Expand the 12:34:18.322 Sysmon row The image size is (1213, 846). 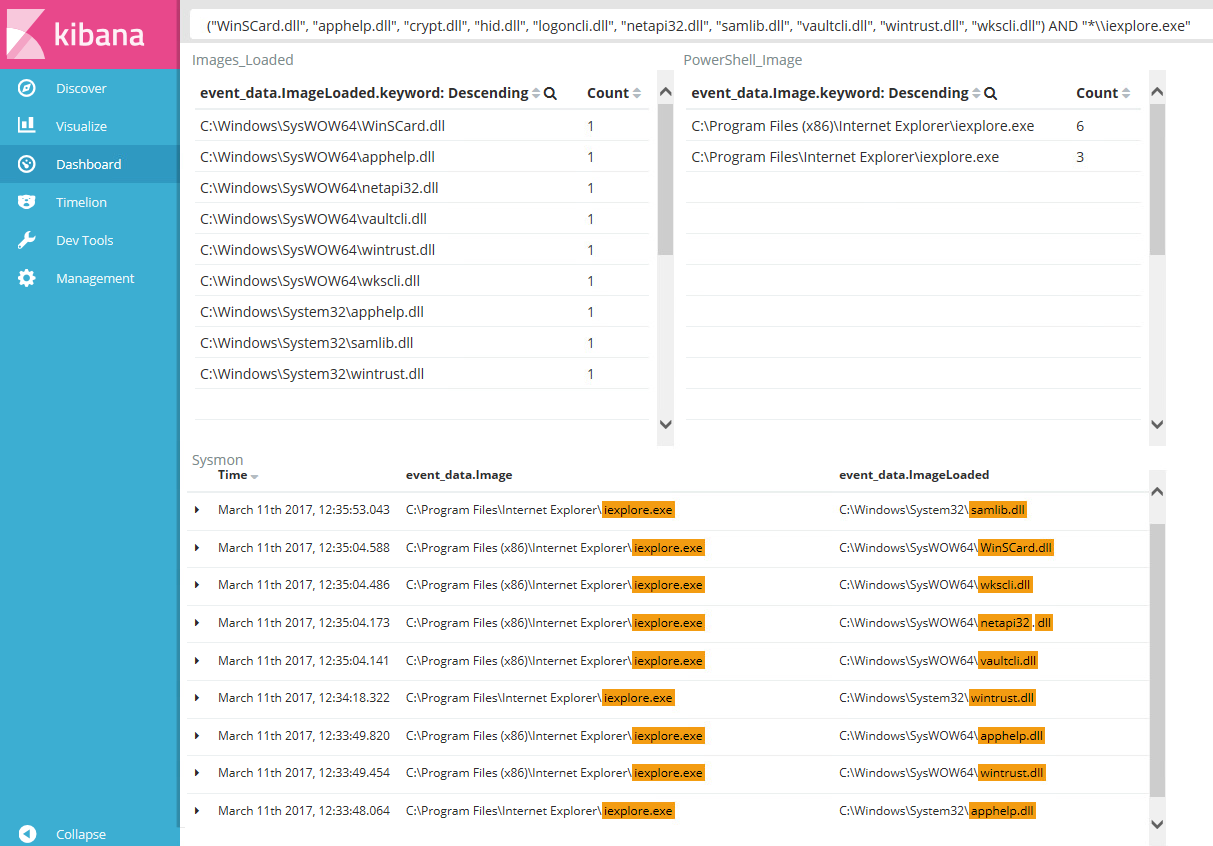(197, 698)
